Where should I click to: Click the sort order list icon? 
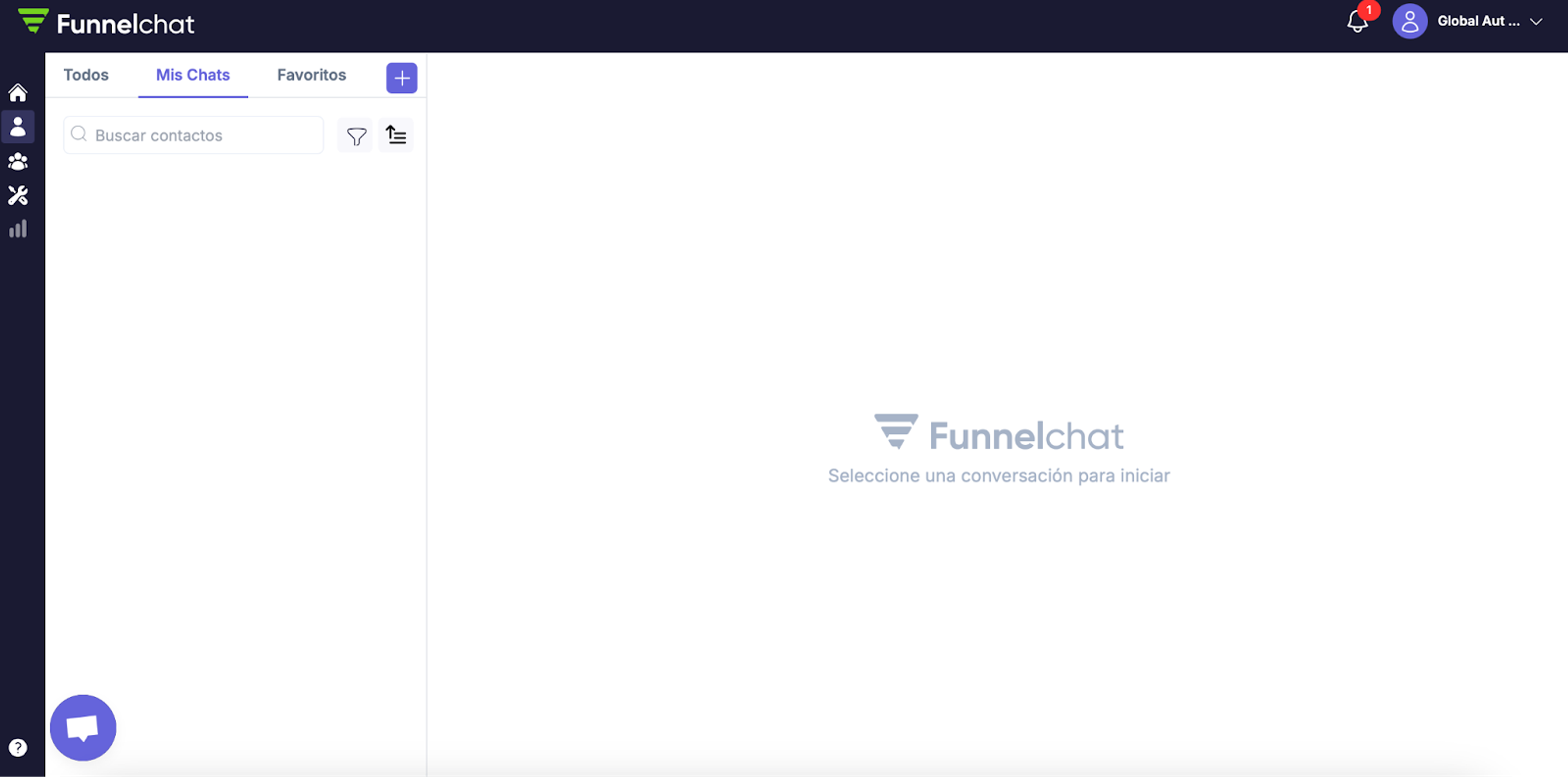(396, 135)
